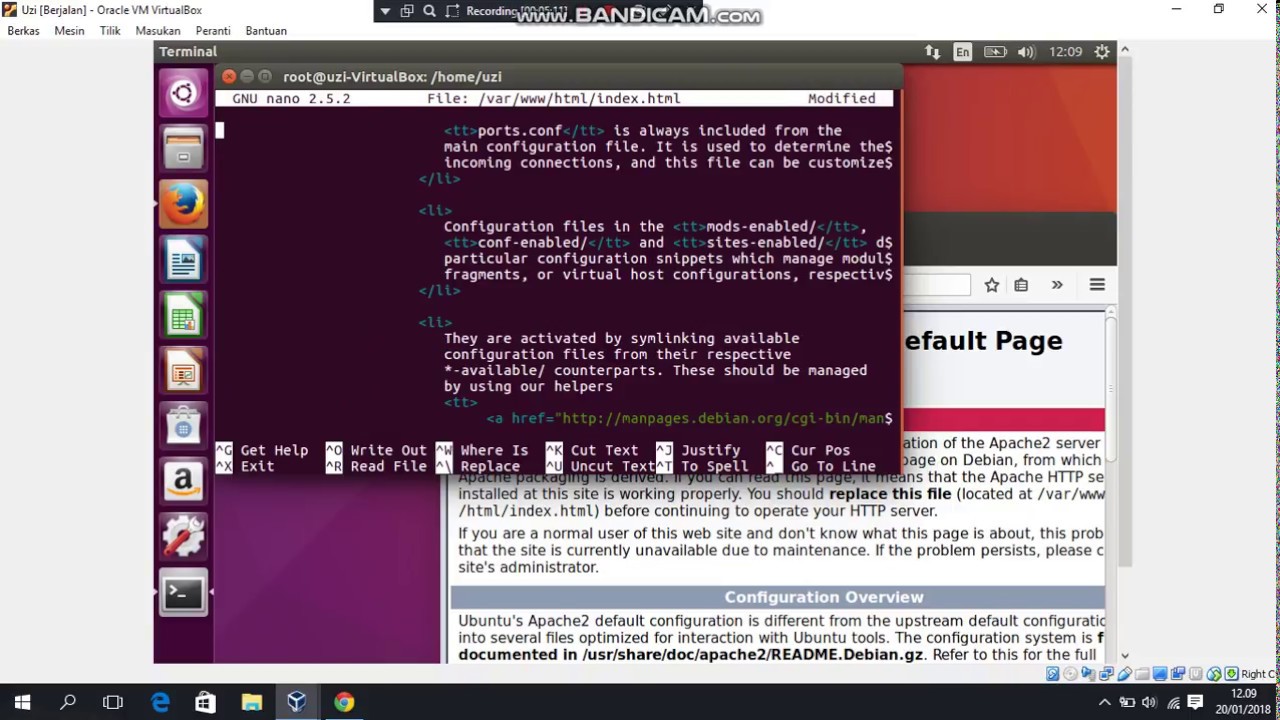The height and width of the screenshot is (720, 1280).
Task: Click the Firefox address bar field
Action: [936, 285]
